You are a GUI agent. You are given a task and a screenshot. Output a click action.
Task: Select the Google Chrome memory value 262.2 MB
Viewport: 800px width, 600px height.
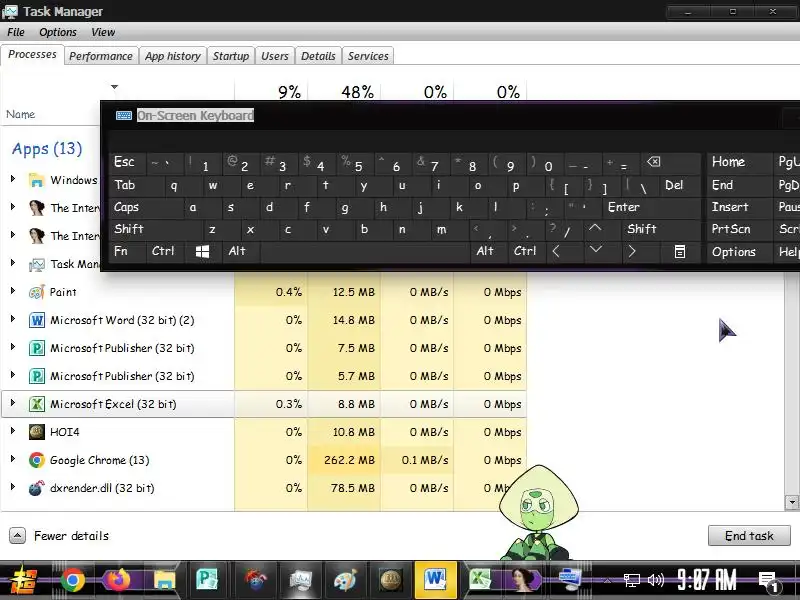349,460
